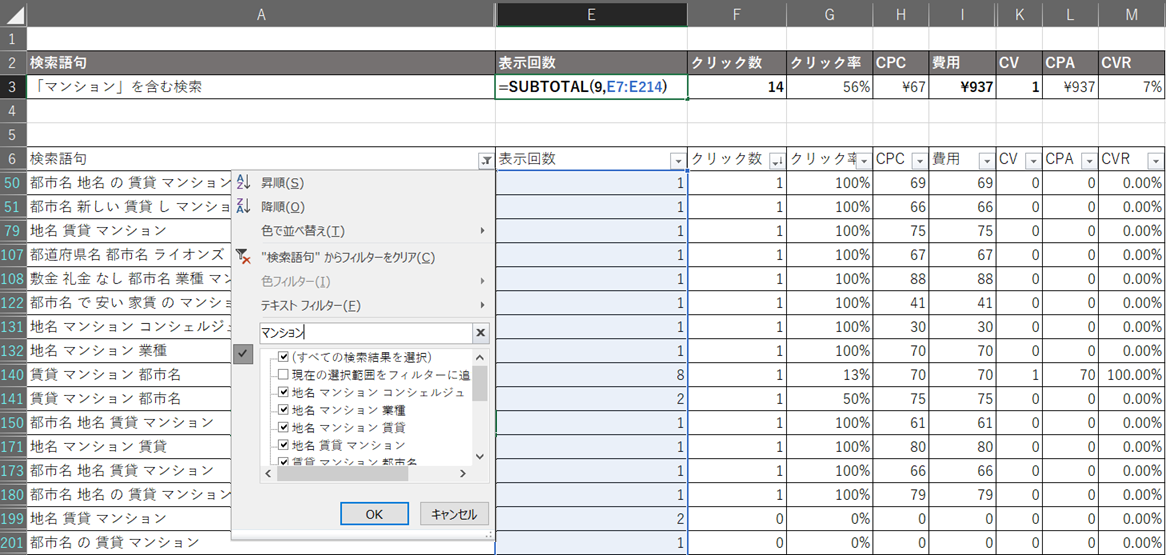The image size is (1166, 555).
Task: Uncheck 地名 マンション 業種 item
Action: tap(283, 410)
